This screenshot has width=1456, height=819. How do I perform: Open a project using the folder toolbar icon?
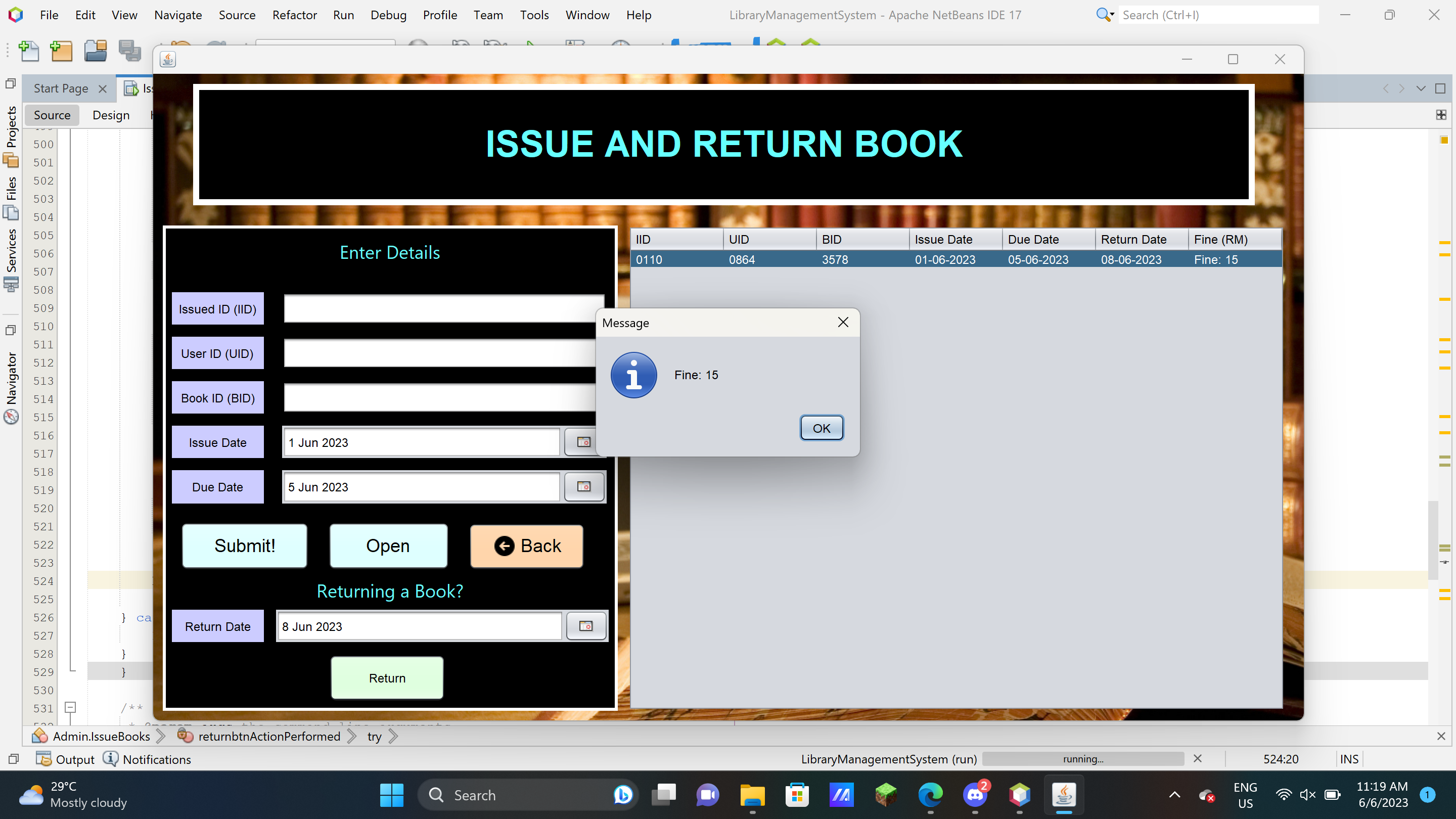point(96,51)
